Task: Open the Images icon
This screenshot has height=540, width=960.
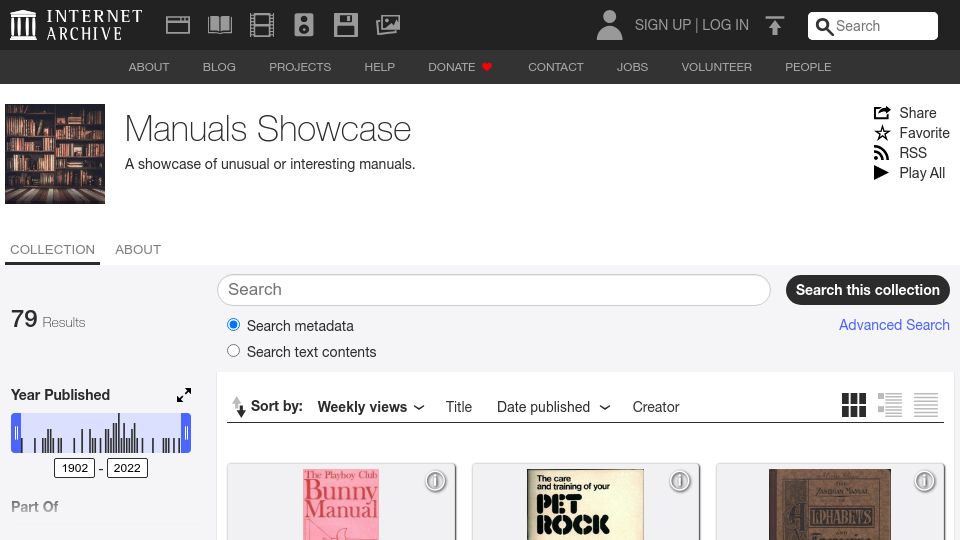Action: [x=388, y=25]
